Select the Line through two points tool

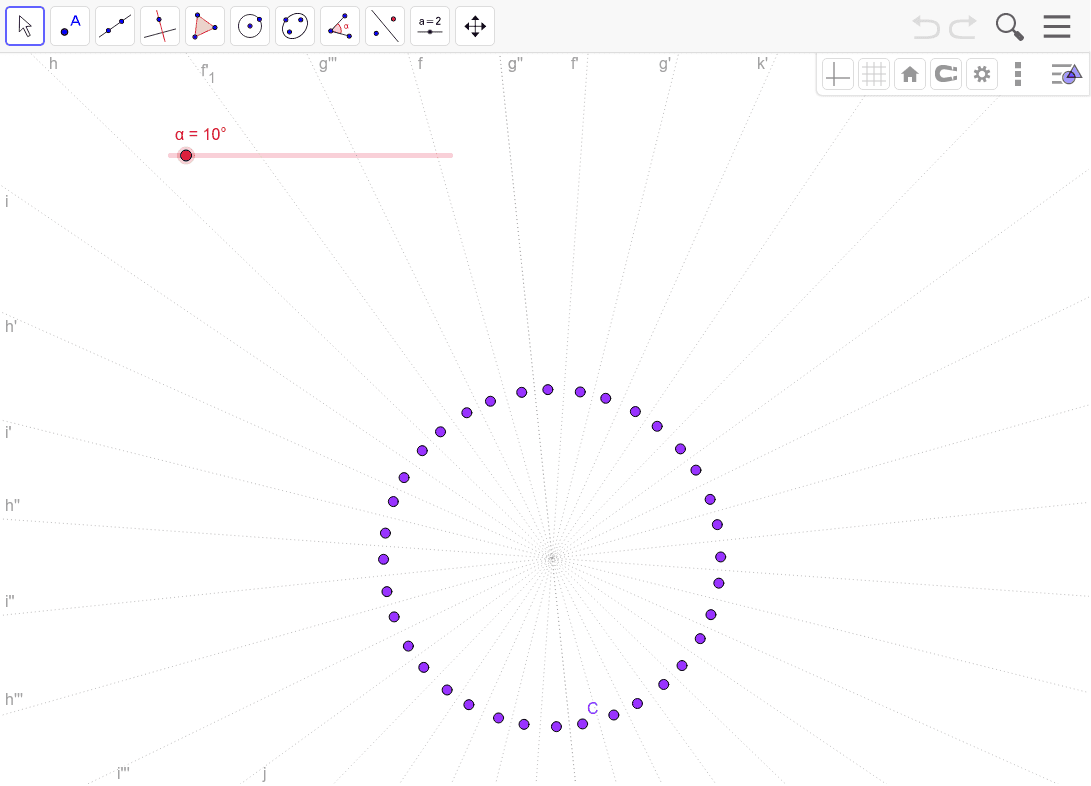click(115, 26)
